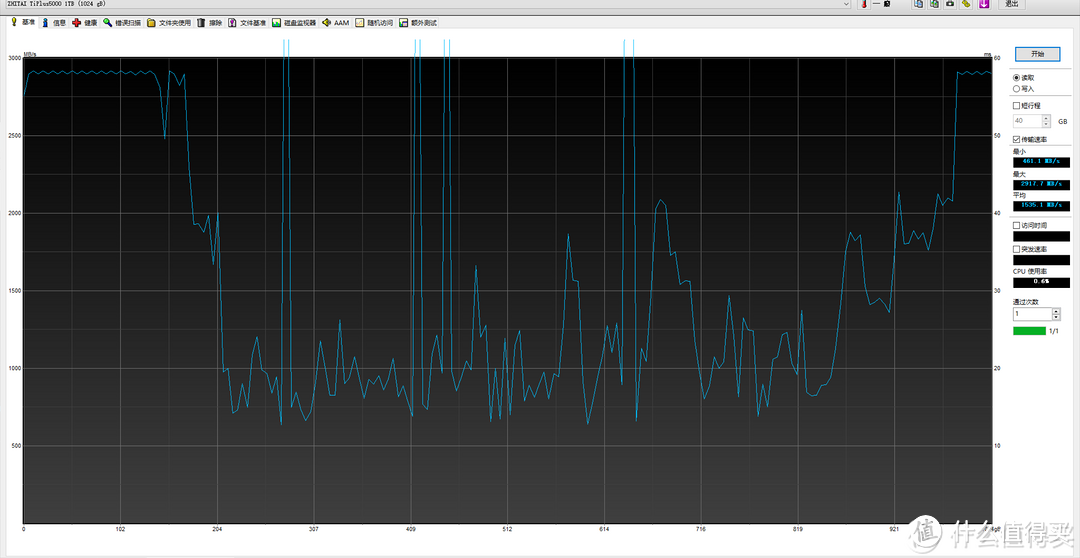Click the green pass progress bar
Screen dimensions: 1080x558
pyautogui.click(x=1029, y=331)
